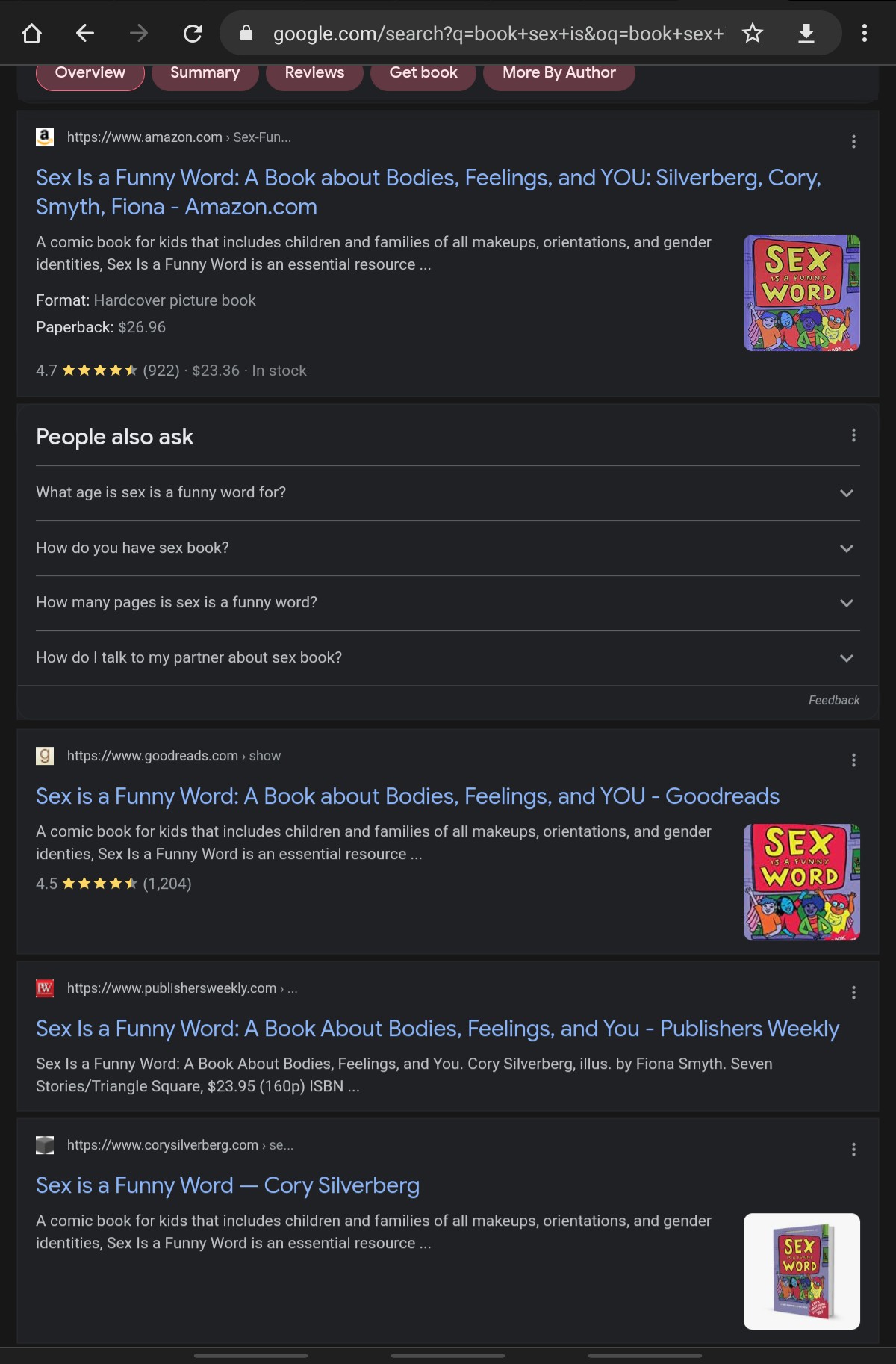
Task: Switch to the Reviews tab
Action: (314, 73)
